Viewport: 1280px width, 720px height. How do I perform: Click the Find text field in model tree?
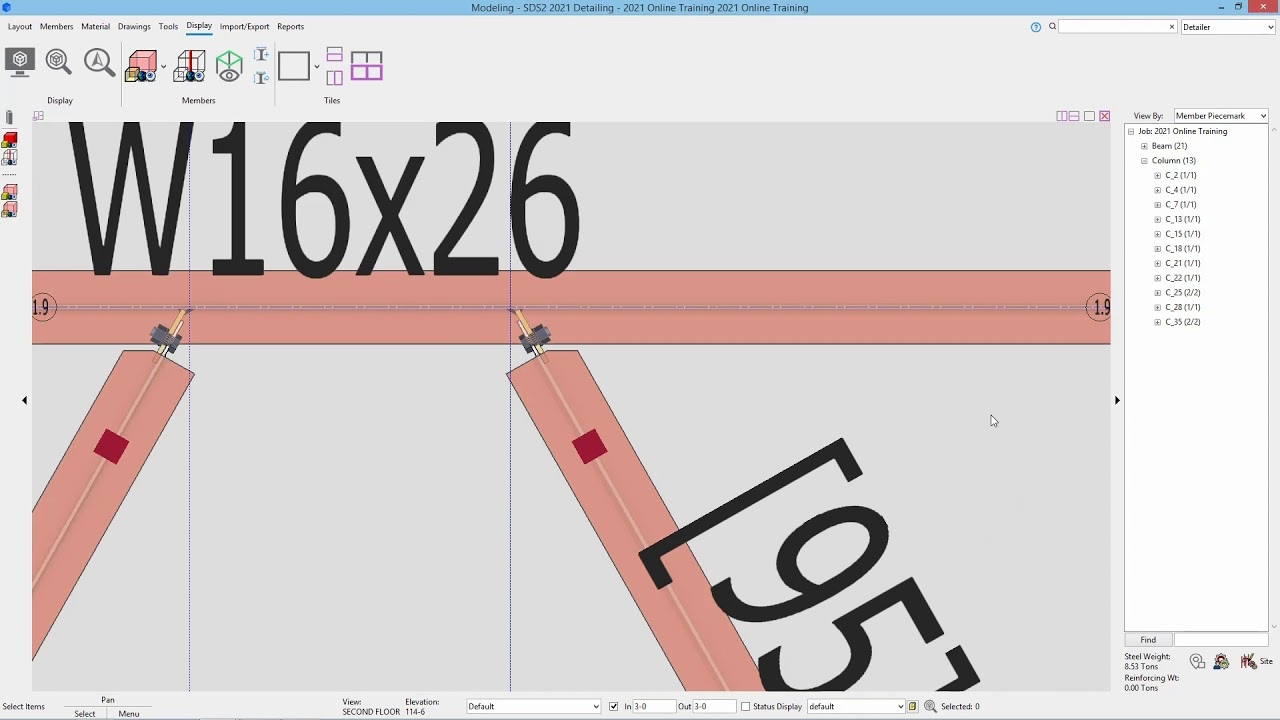1220,640
